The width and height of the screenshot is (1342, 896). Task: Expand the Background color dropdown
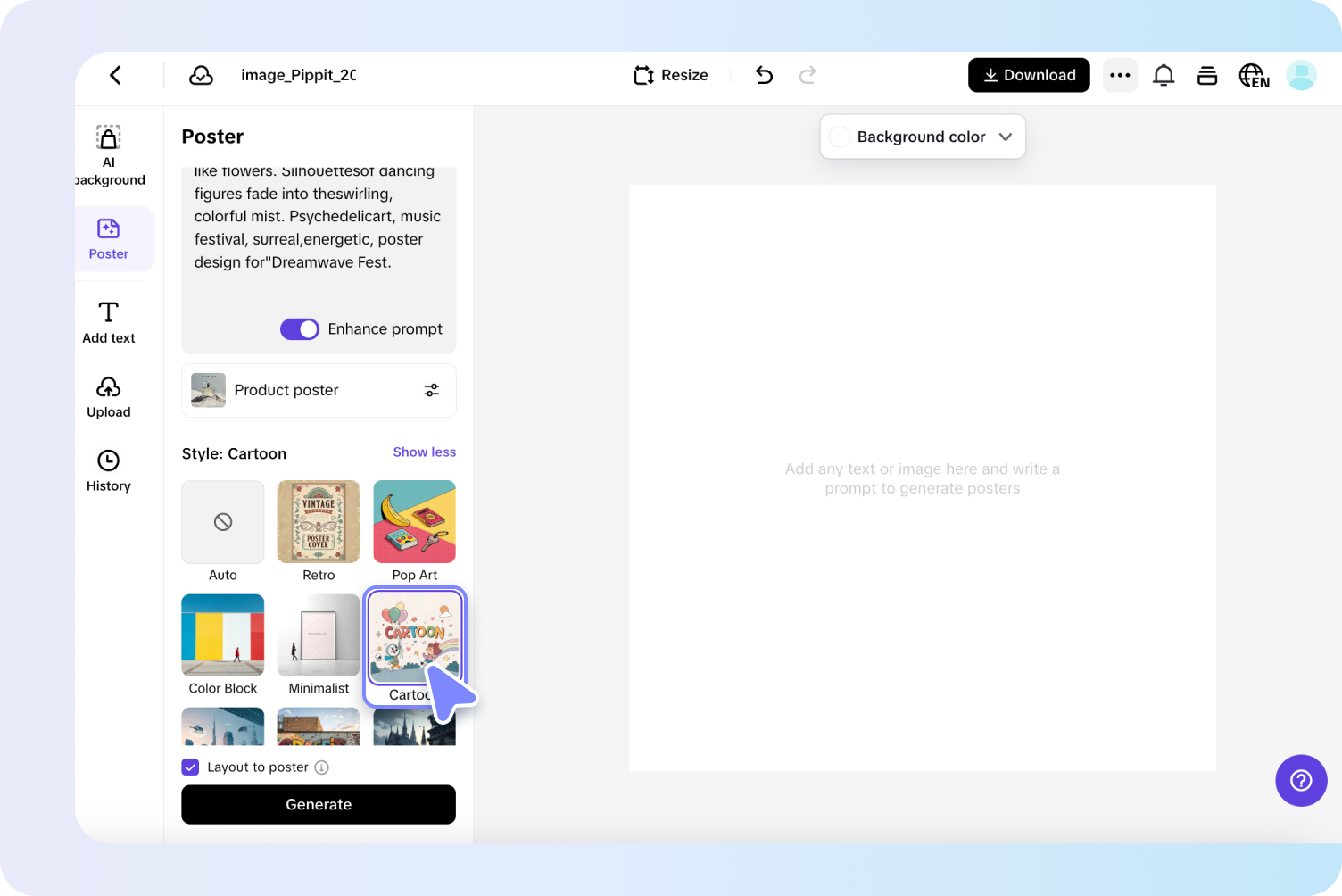tap(1006, 137)
